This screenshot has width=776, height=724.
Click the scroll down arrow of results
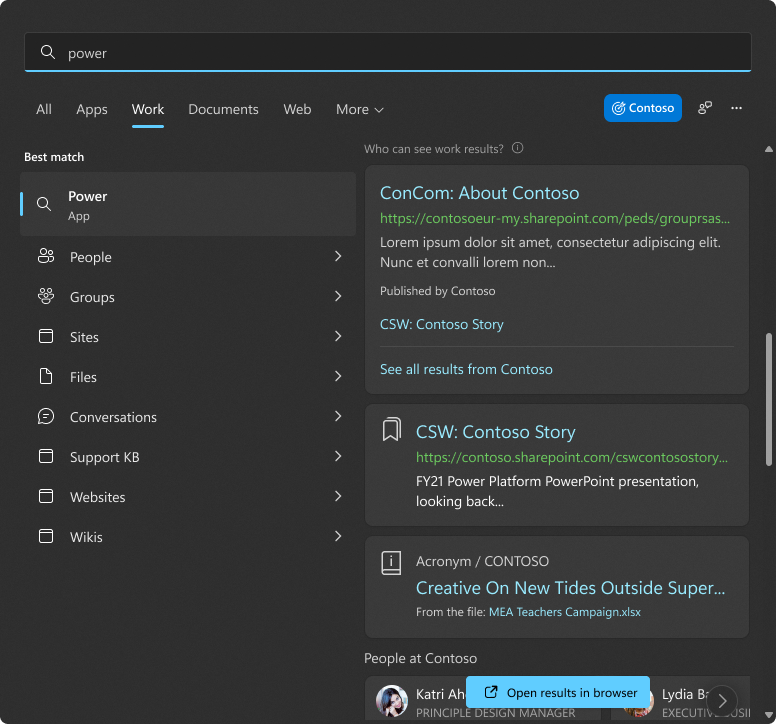[x=769, y=715]
